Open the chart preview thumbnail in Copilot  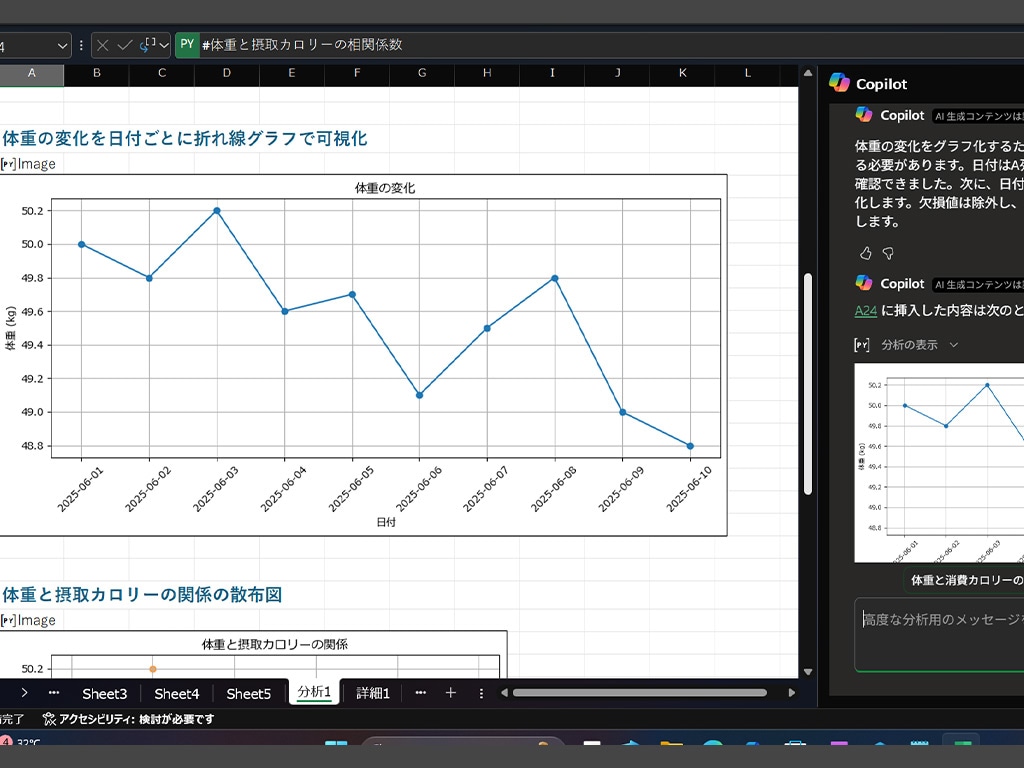(x=939, y=463)
